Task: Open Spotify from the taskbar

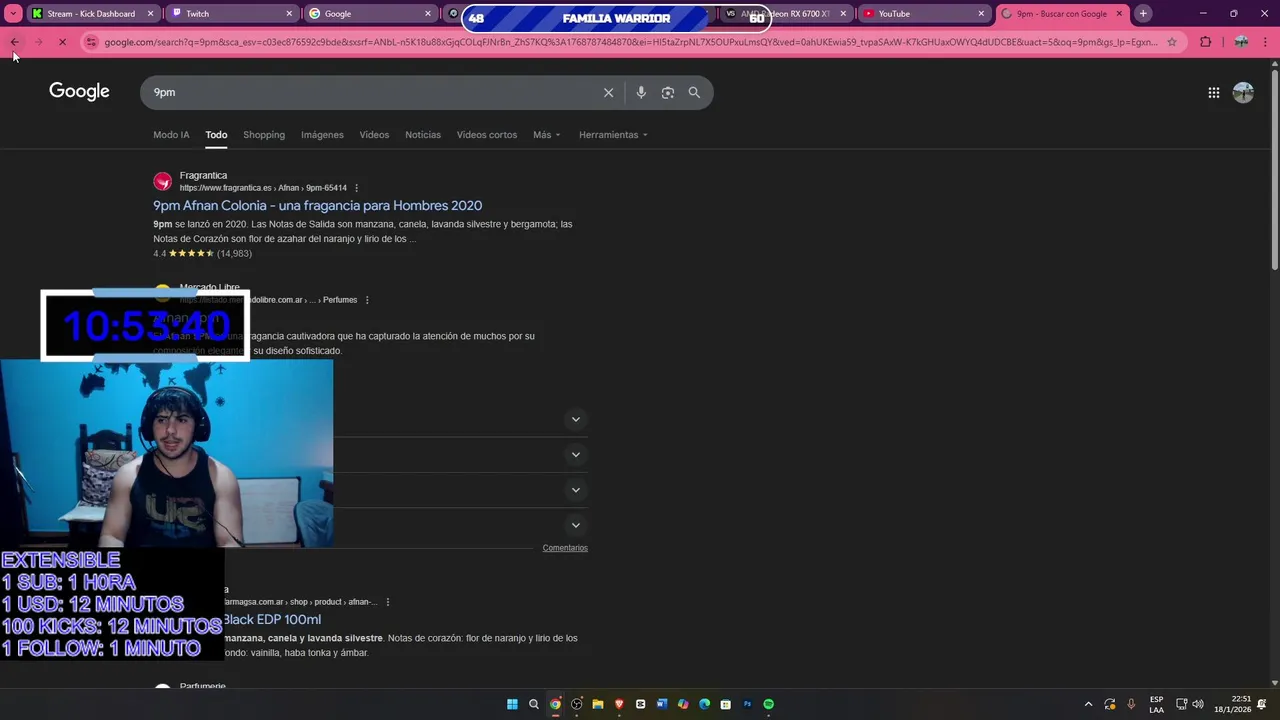Action: pyautogui.click(x=768, y=704)
